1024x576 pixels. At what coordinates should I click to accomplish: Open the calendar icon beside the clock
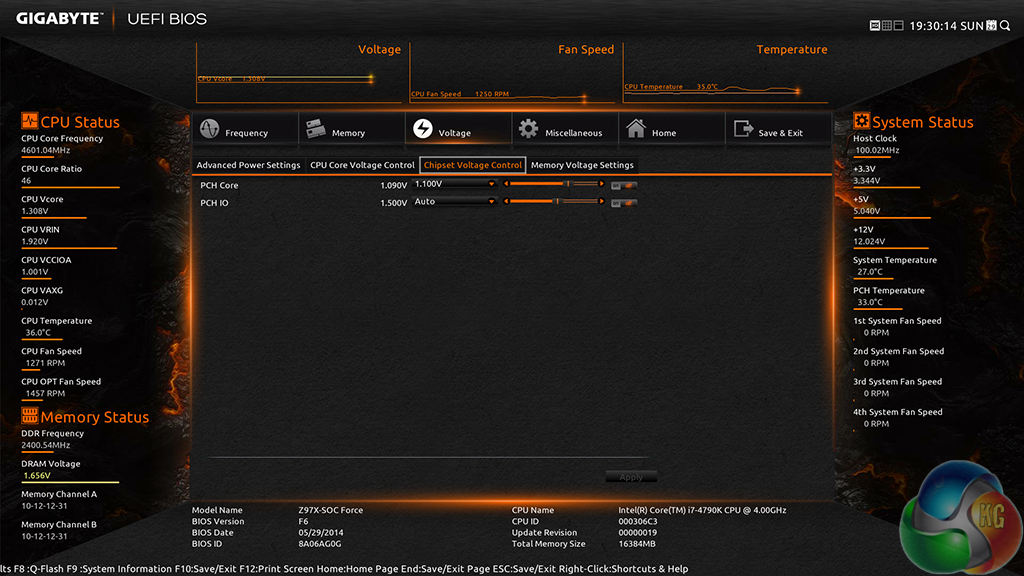[992, 25]
